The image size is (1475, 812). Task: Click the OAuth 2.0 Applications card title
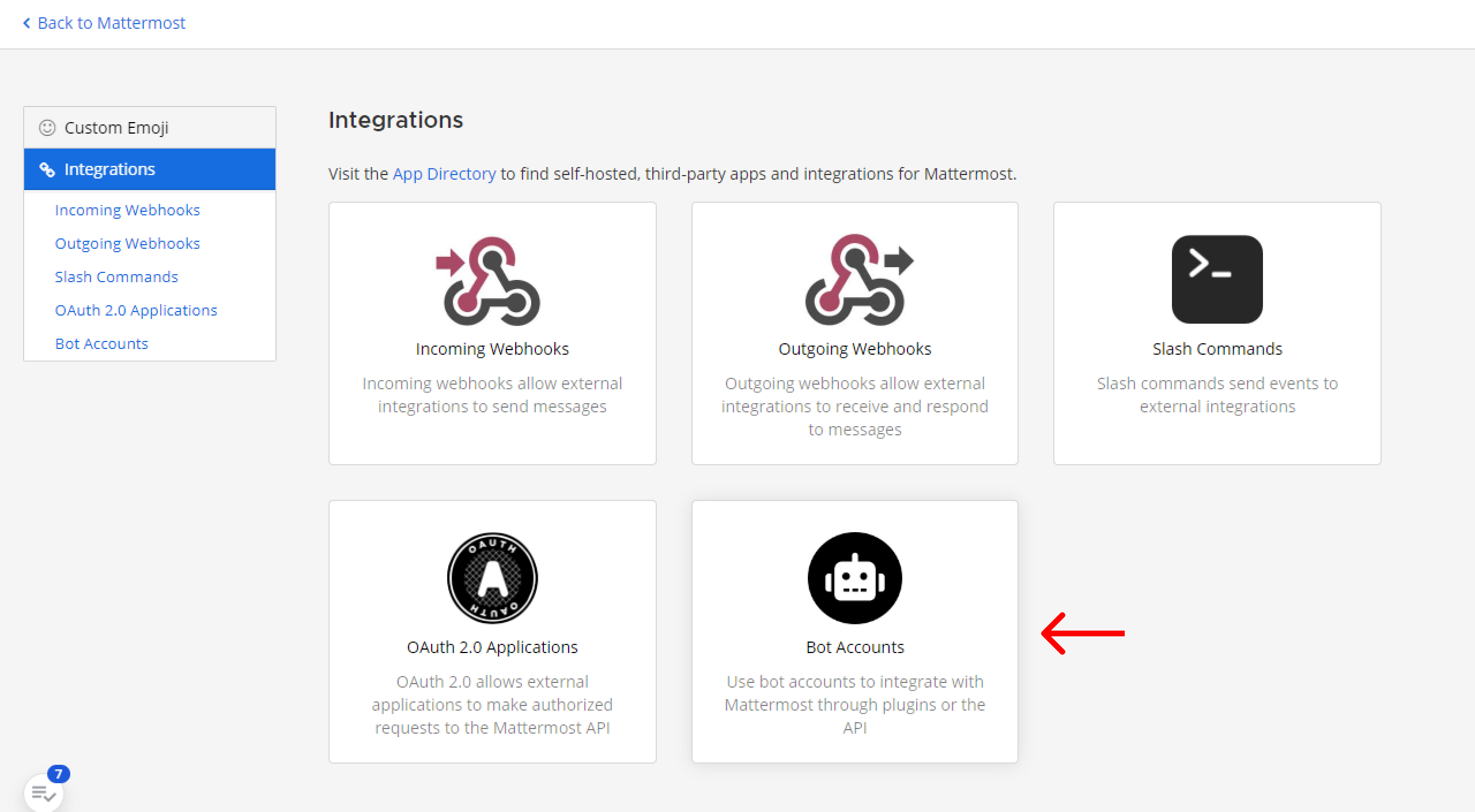[x=492, y=647]
